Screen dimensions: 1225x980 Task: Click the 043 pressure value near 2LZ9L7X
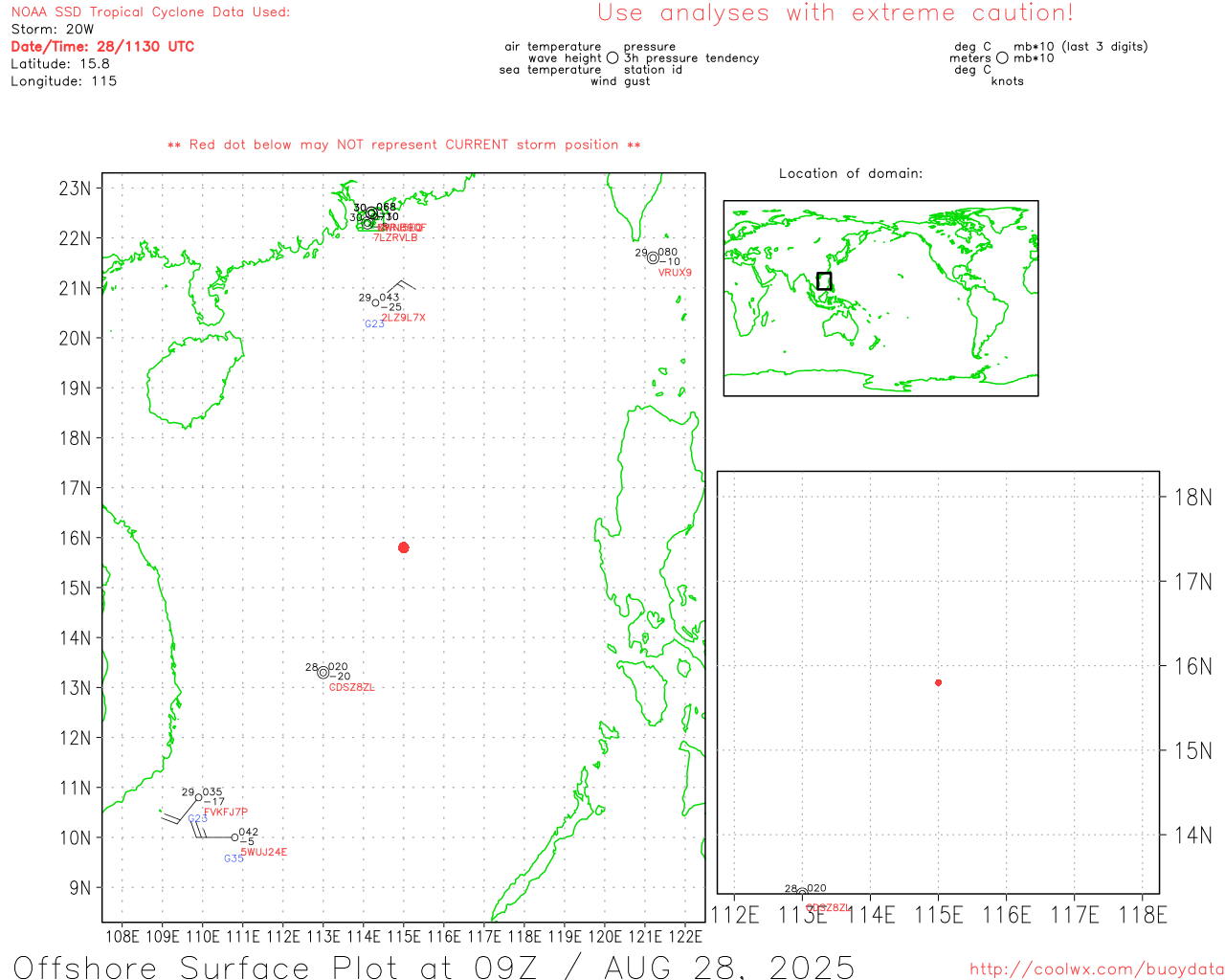pyautogui.click(x=390, y=298)
